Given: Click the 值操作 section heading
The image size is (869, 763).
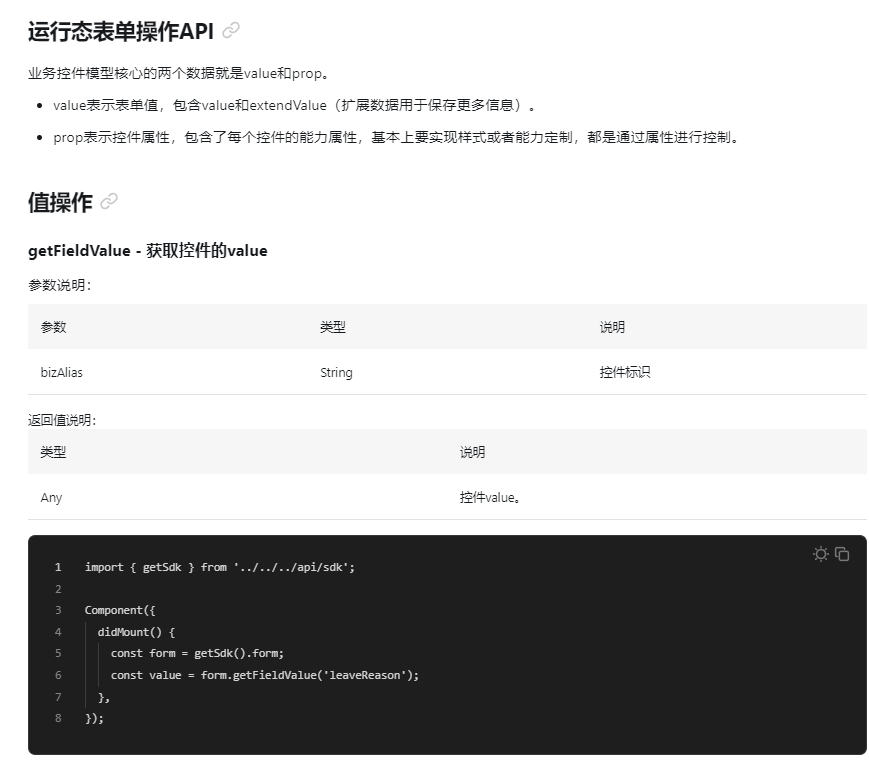Looking at the screenshot, I should pos(60,202).
